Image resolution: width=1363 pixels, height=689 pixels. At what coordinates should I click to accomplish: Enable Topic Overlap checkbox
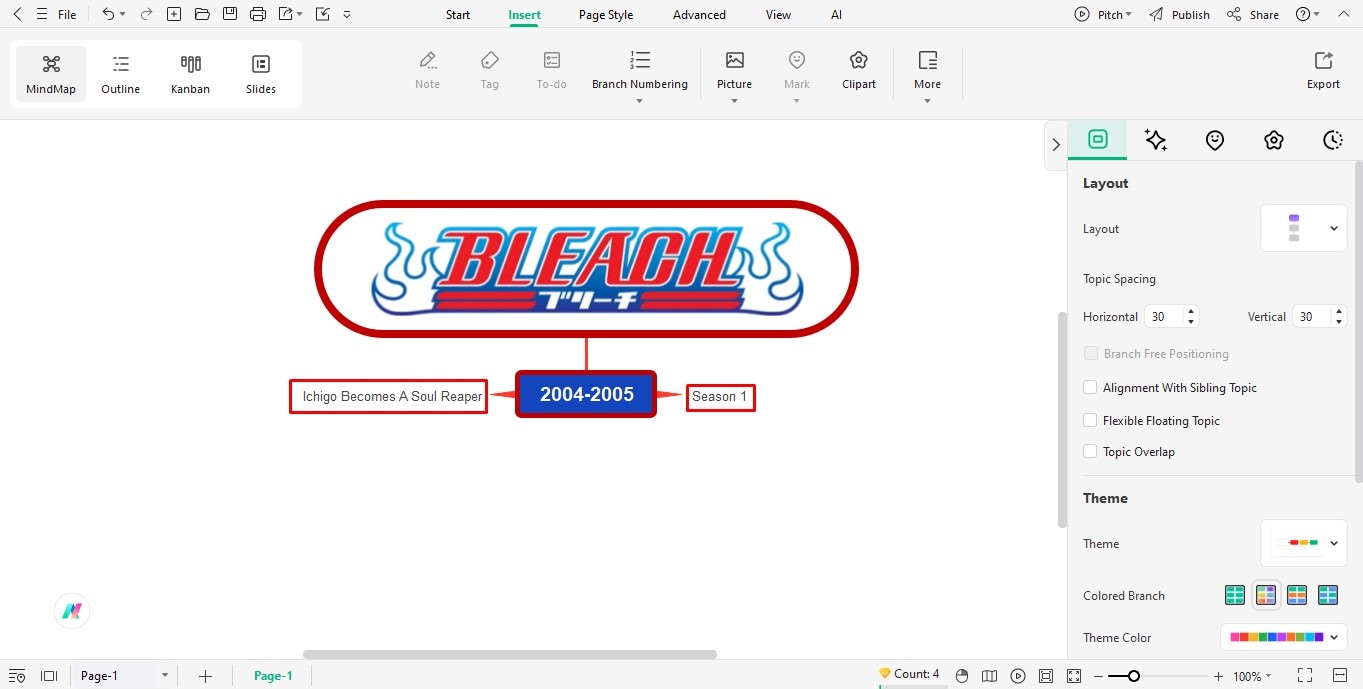[x=1090, y=451]
